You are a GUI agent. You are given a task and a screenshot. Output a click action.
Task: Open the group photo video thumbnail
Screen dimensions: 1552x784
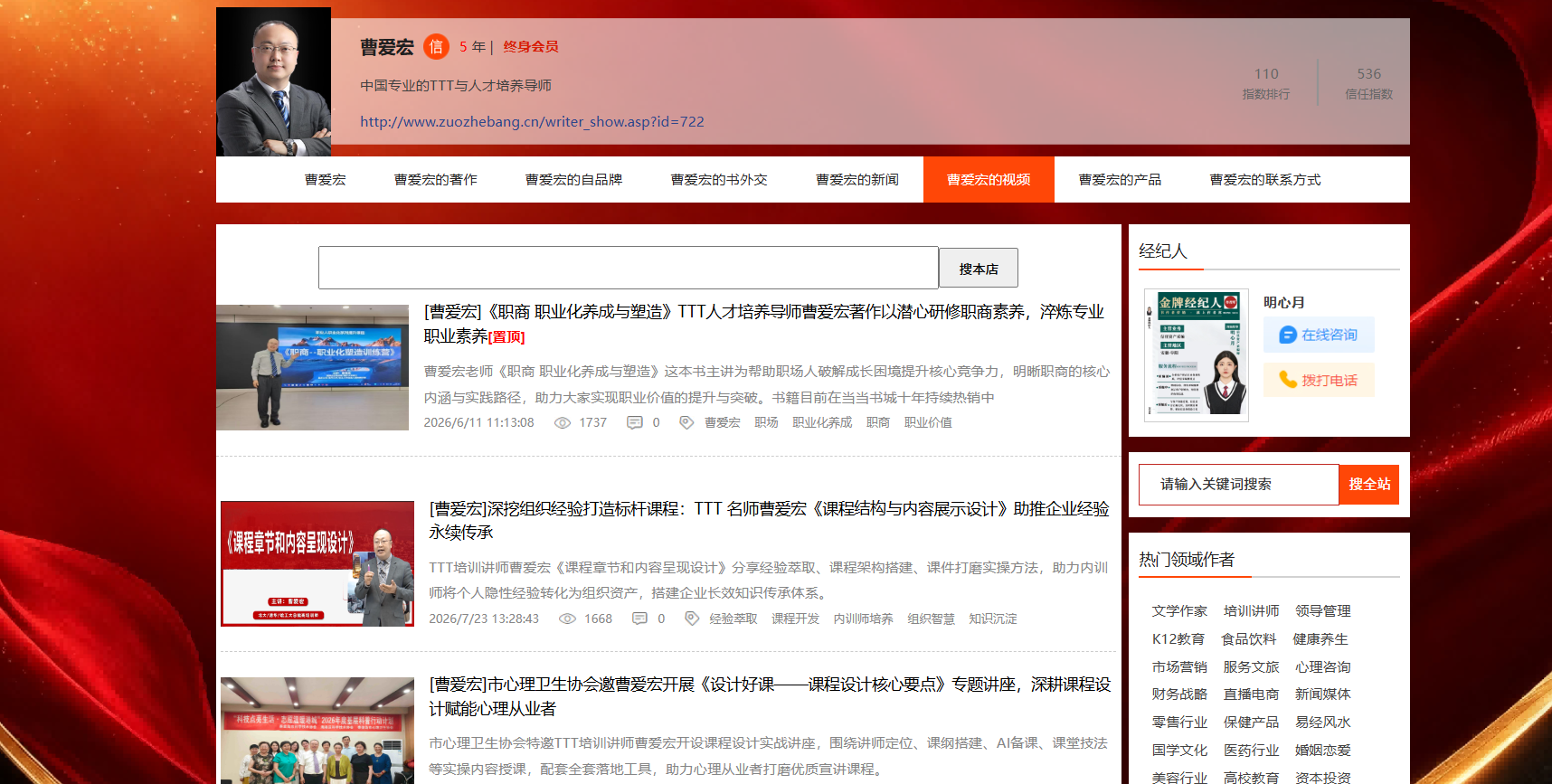click(x=317, y=731)
